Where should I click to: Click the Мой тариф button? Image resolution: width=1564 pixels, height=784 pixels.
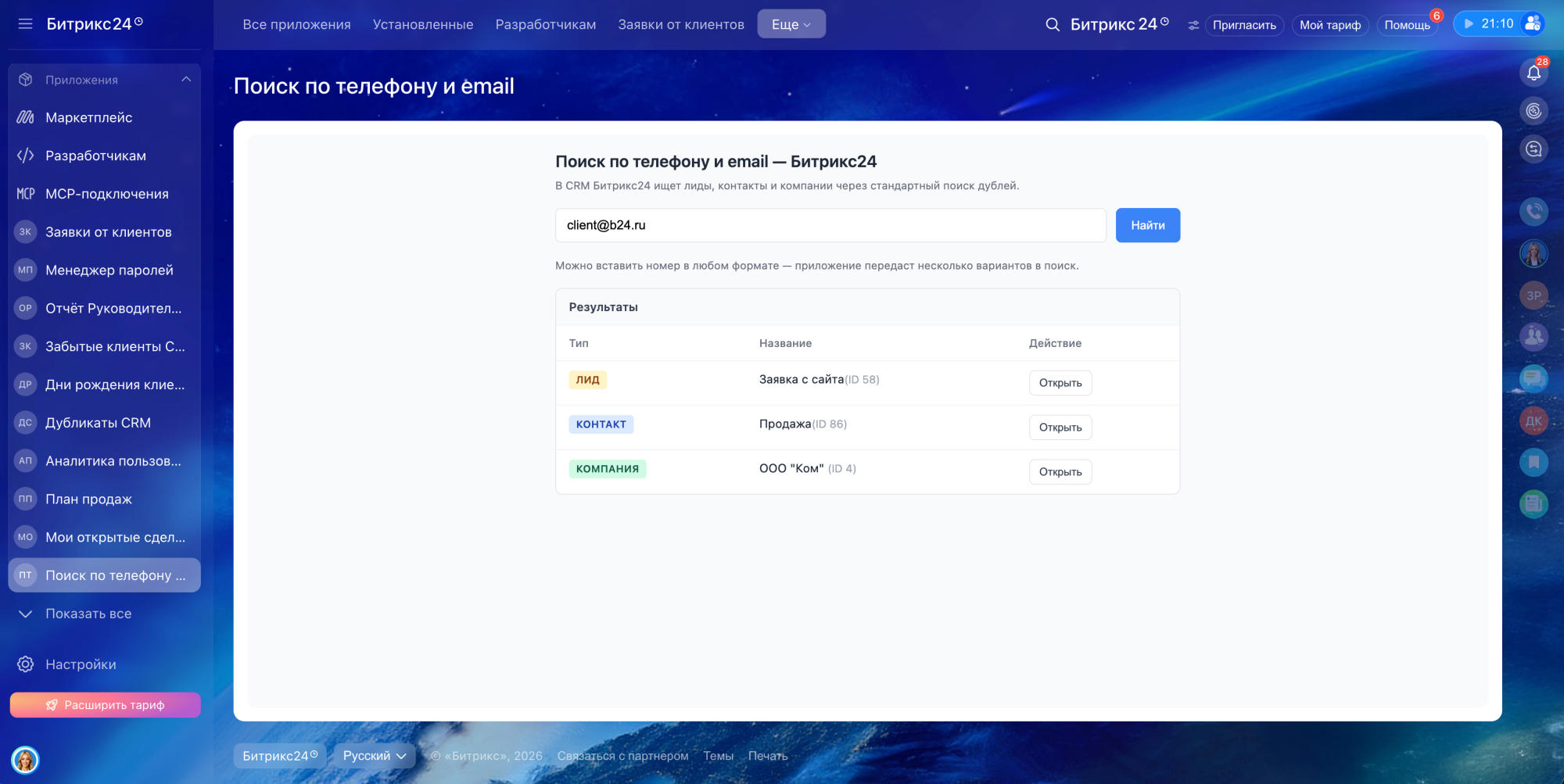[x=1330, y=25]
